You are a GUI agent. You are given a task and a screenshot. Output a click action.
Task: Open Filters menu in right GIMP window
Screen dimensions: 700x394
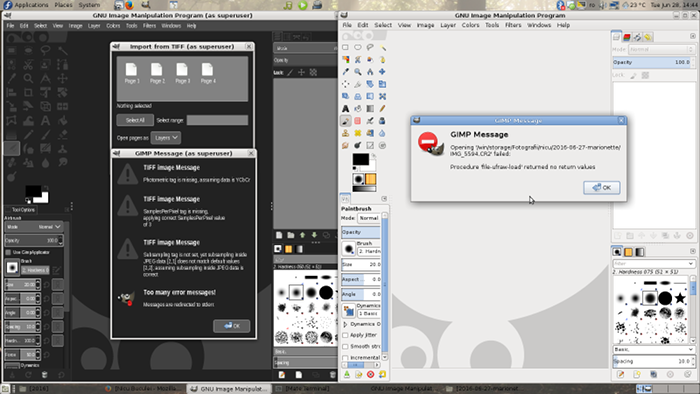[x=513, y=25]
